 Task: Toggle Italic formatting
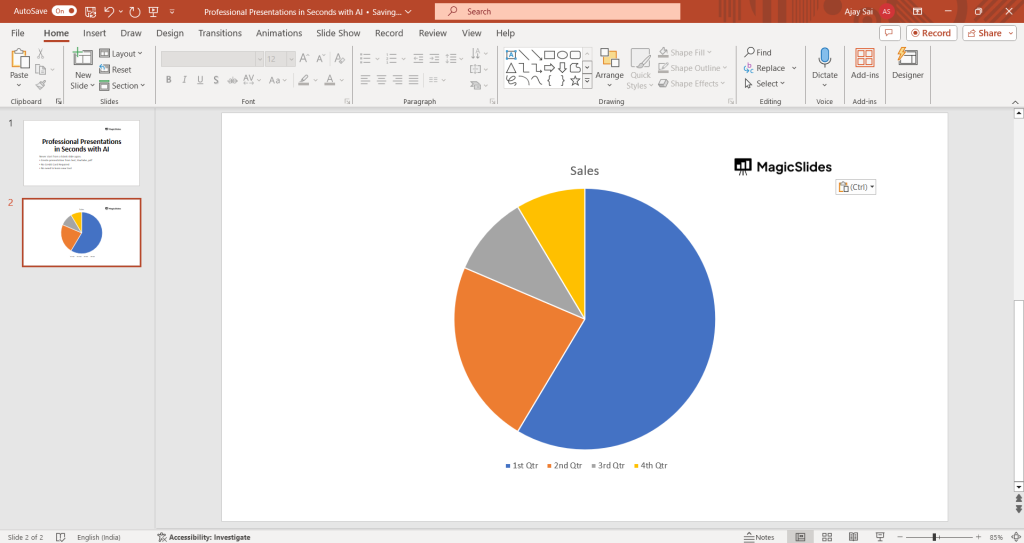tap(184, 80)
